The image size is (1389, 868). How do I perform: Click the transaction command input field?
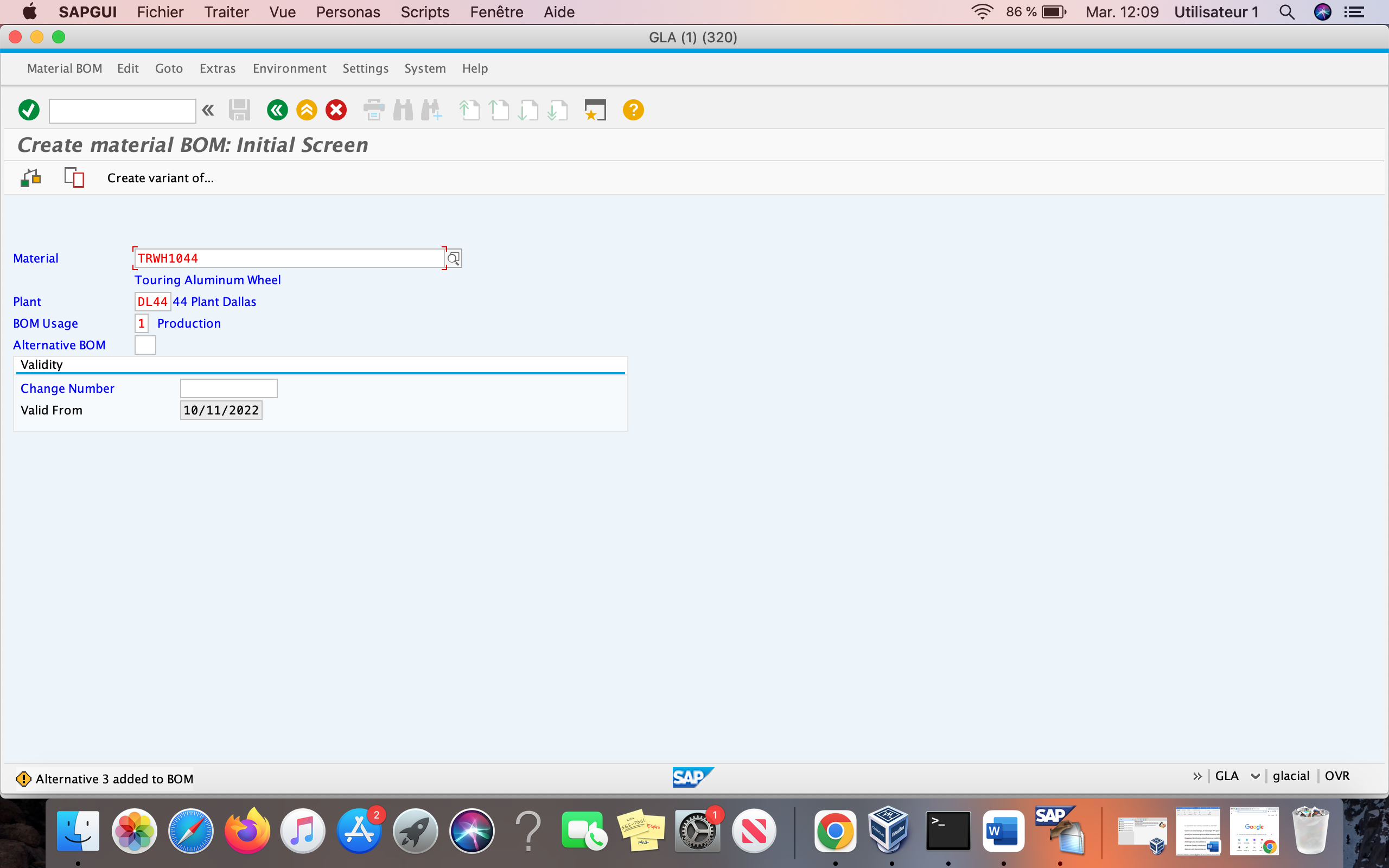click(x=122, y=110)
